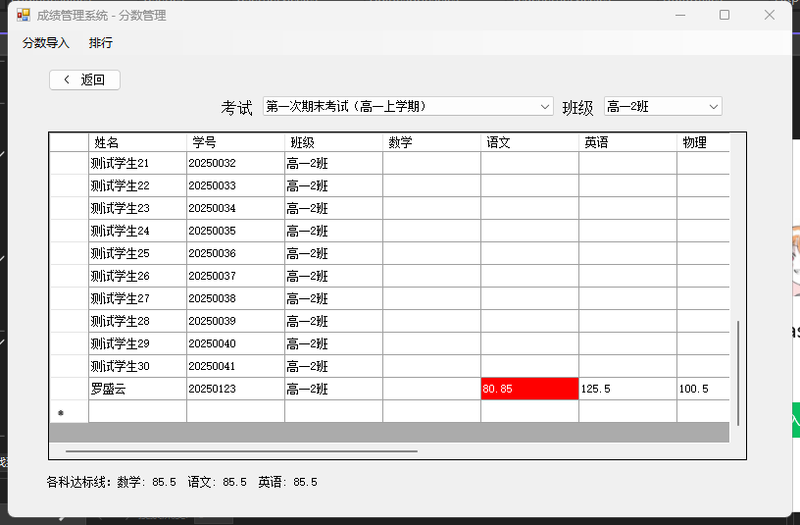The image size is (800, 525).
Task: Select the red 80.85 语文 cell
Action: click(530, 389)
